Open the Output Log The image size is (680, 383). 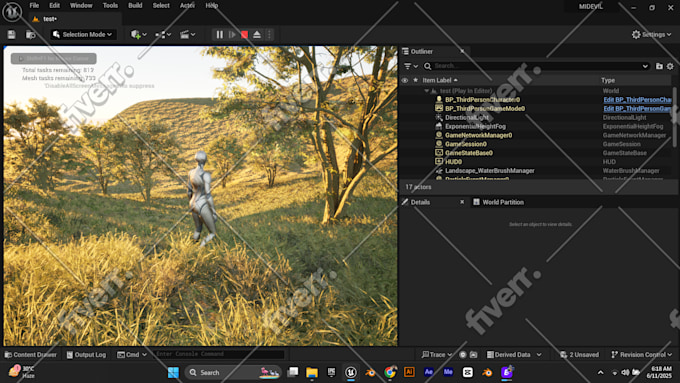86,355
